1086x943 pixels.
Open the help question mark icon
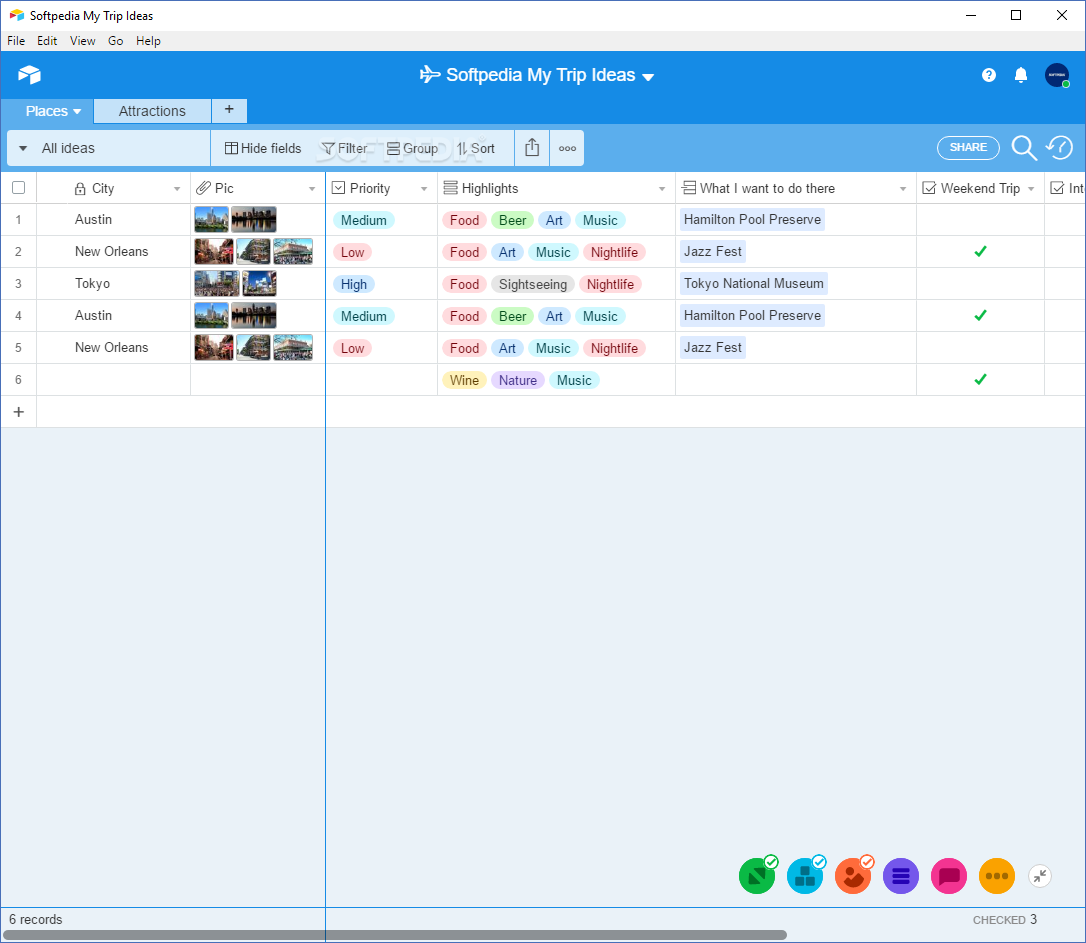click(988, 75)
